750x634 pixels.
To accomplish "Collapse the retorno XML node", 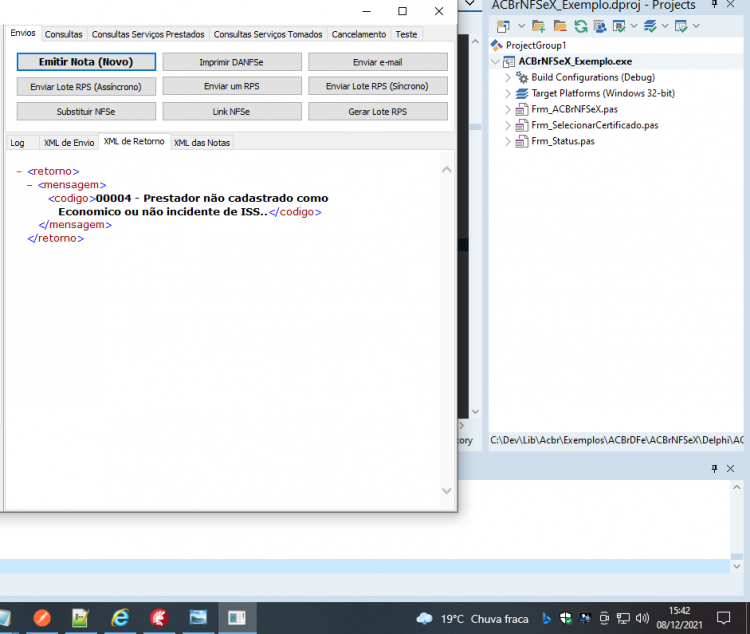I will point(19,171).
